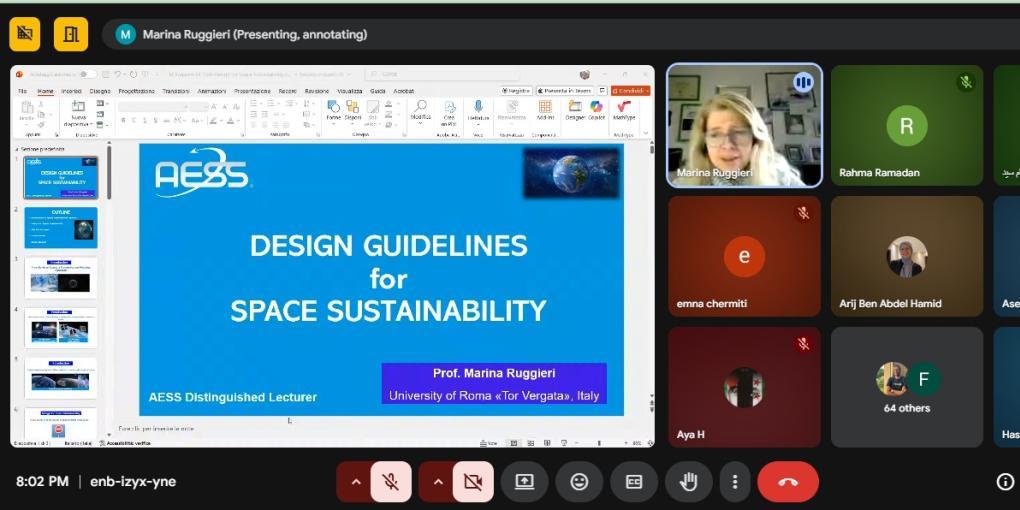Open the 64 others participants tile
This screenshot has width=1020, height=510.
pos(907,387)
